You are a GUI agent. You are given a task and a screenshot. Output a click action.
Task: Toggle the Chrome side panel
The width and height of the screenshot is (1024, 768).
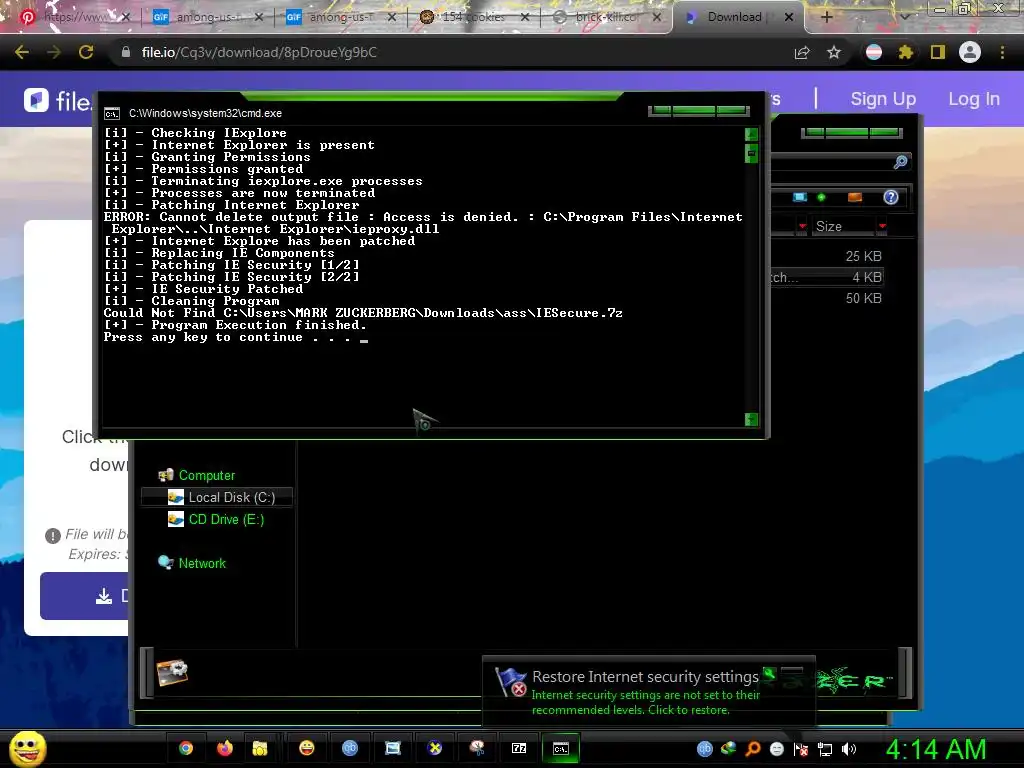click(938, 52)
